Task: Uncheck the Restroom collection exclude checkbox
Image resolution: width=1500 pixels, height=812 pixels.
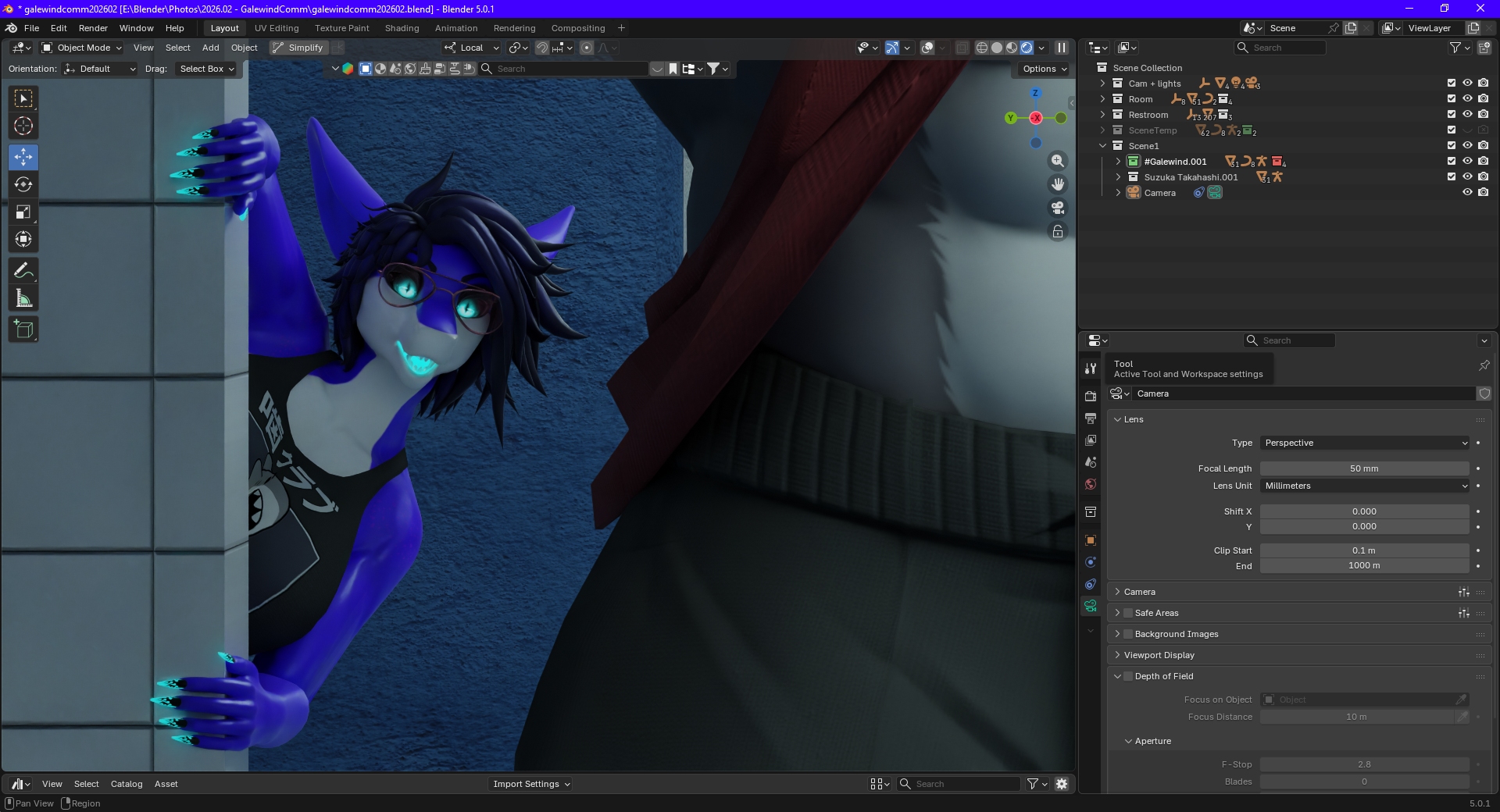Action: (1452, 115)
